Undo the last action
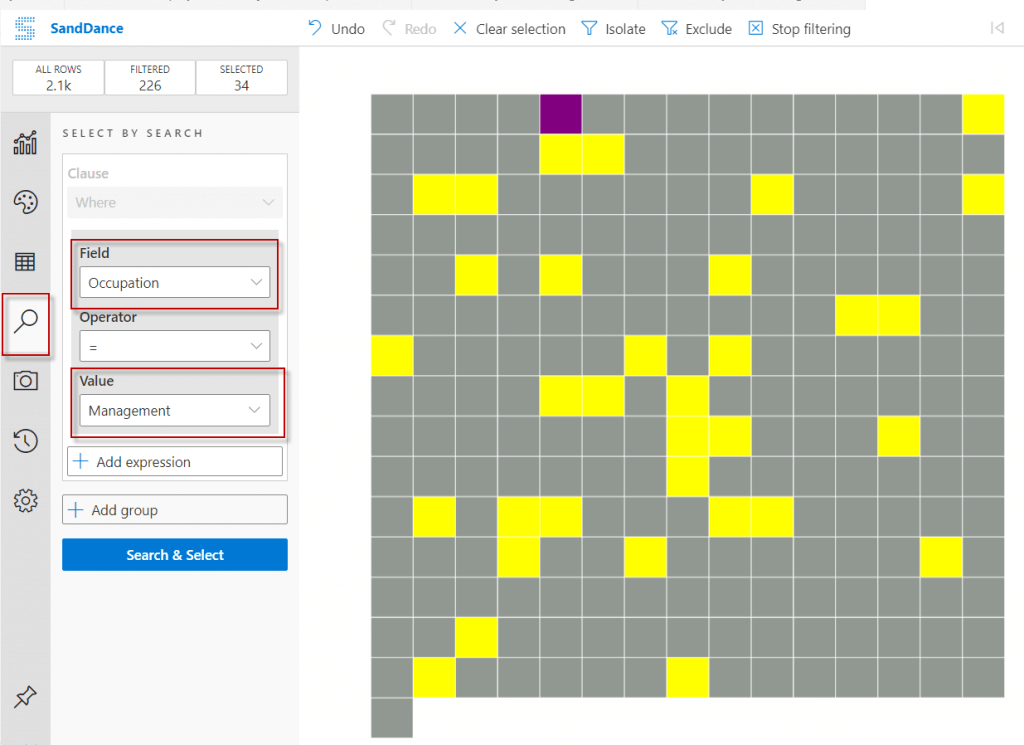This screenshot has height=745, width=1024. 336,28
